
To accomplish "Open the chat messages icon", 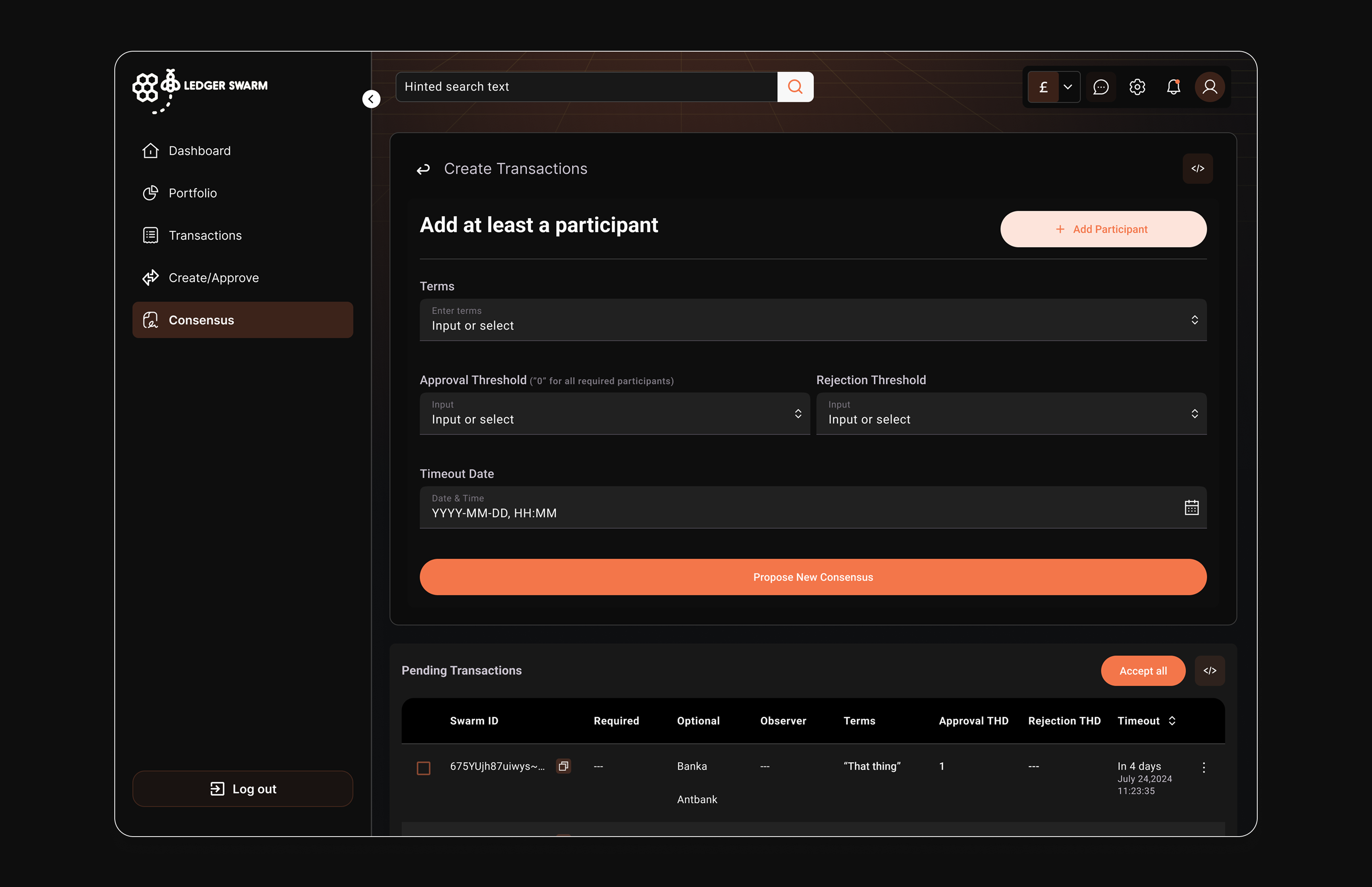I will (1101, 87).
